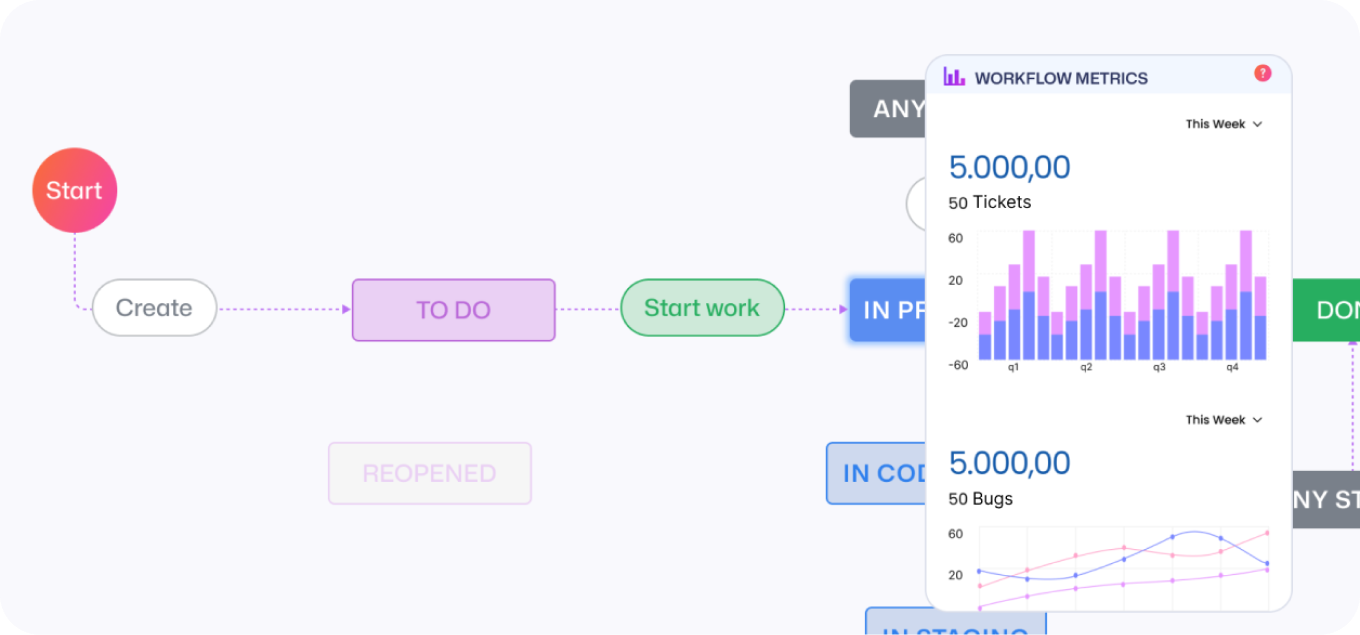Select the Create transition pill
Image resolution: width=1360 pixels, height=635 pixels.
click(155, 308)
